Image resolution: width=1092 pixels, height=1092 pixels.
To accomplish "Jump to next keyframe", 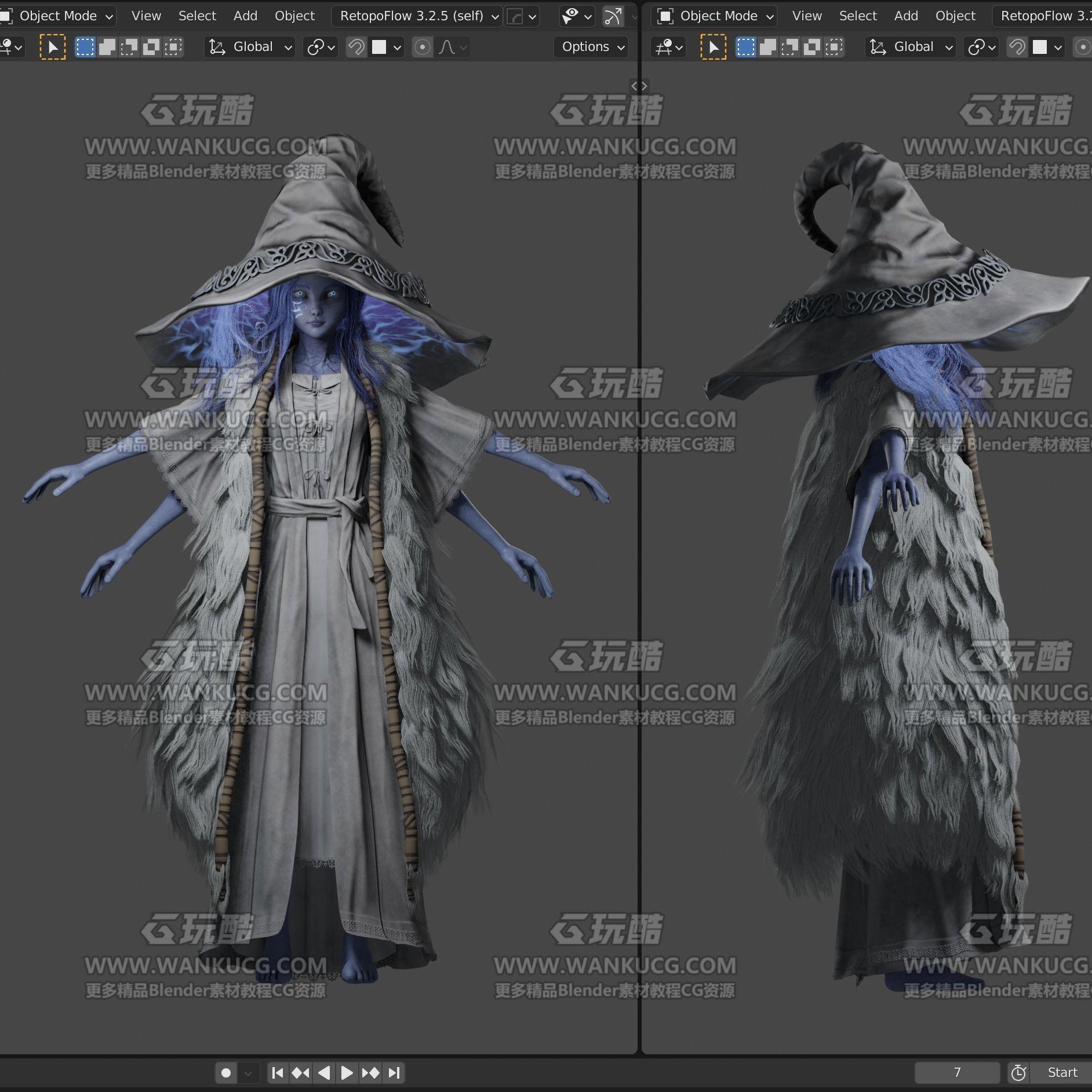I will [370, 1073].
